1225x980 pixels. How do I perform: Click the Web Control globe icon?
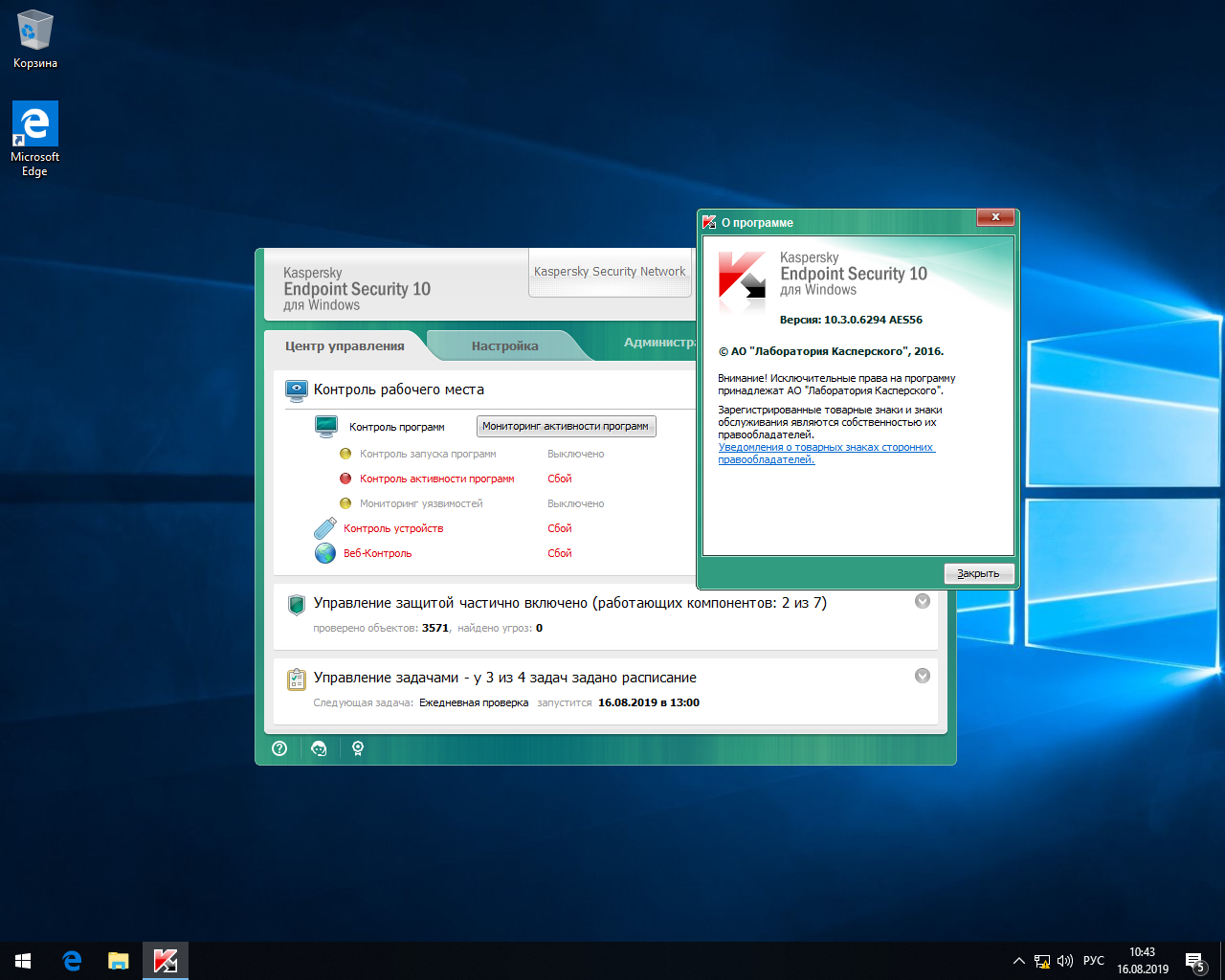point(325,553)
